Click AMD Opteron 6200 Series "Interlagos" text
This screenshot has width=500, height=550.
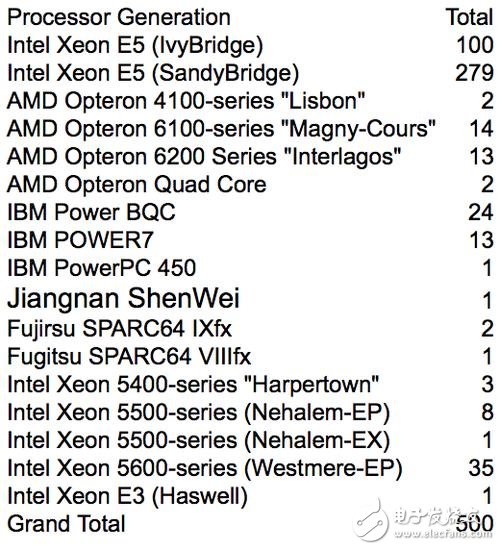tap(204, 156)
